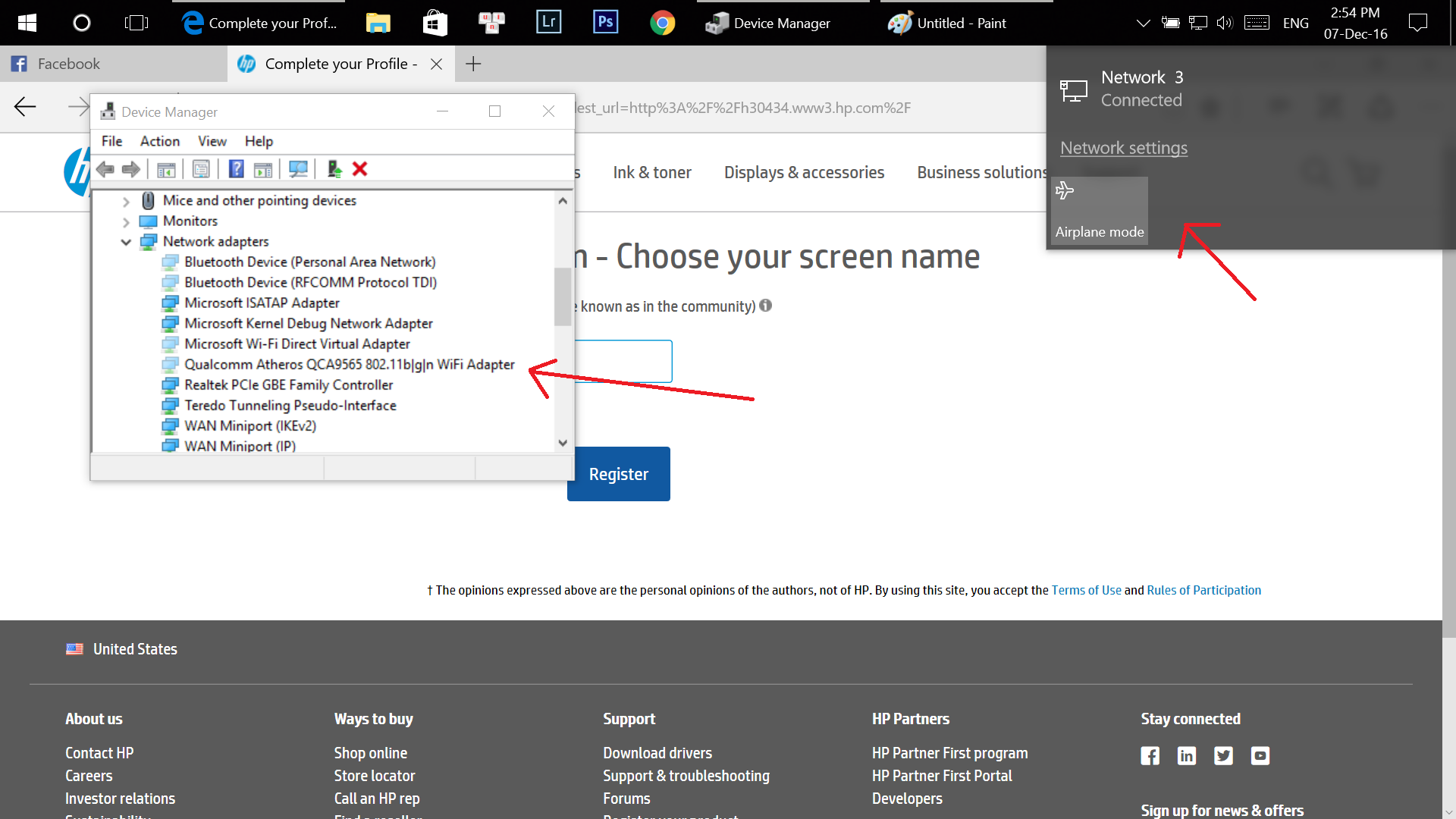Open Properties icon in Device Manager toolbar
This screenshot has width=1456, height=819.
click(x=201, y=169)
